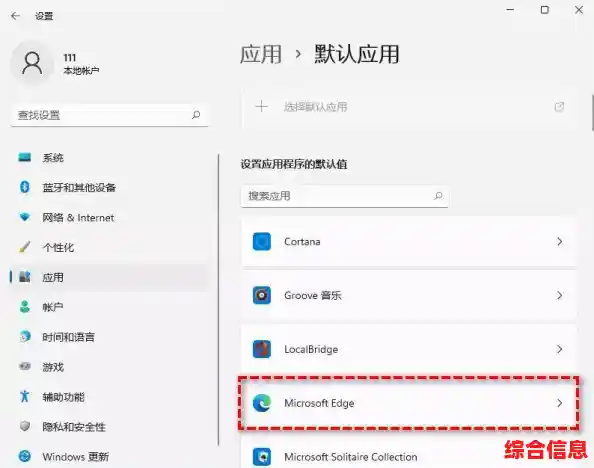Click the open-external icon on 选择默认应用 row
This screenshot has height=468, width=594.
559,107
